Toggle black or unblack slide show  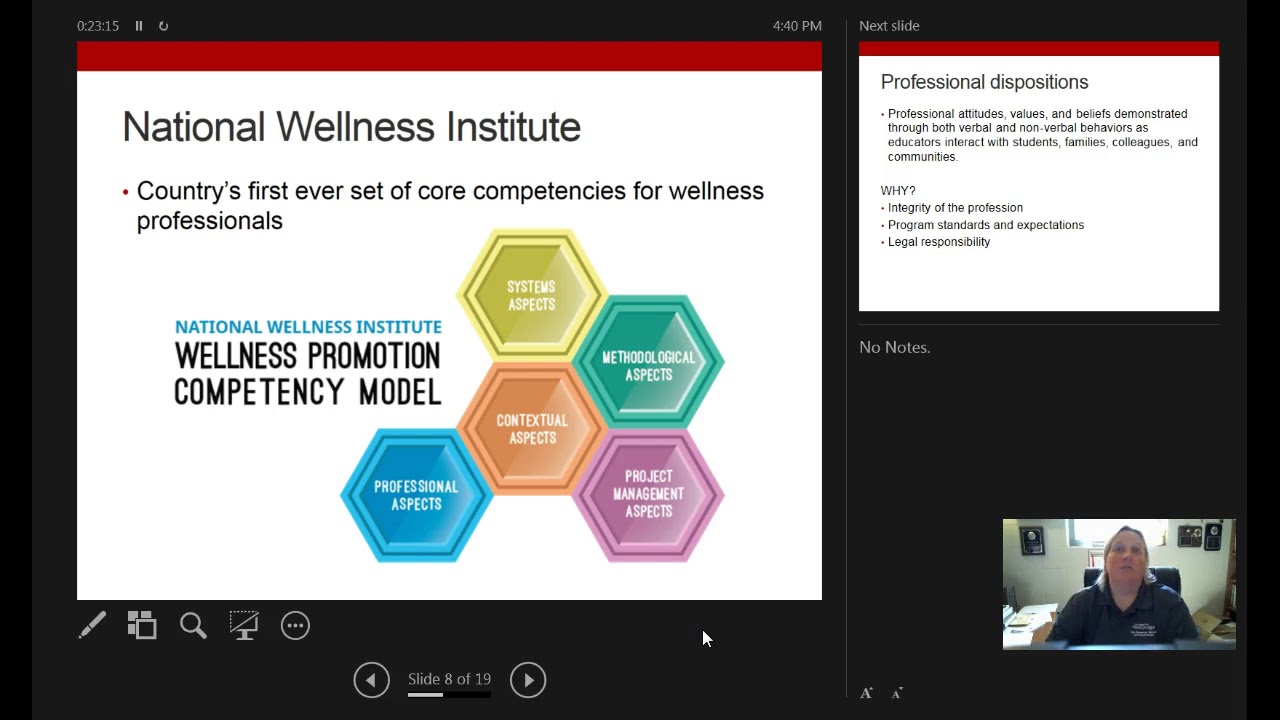click(244, 625)
